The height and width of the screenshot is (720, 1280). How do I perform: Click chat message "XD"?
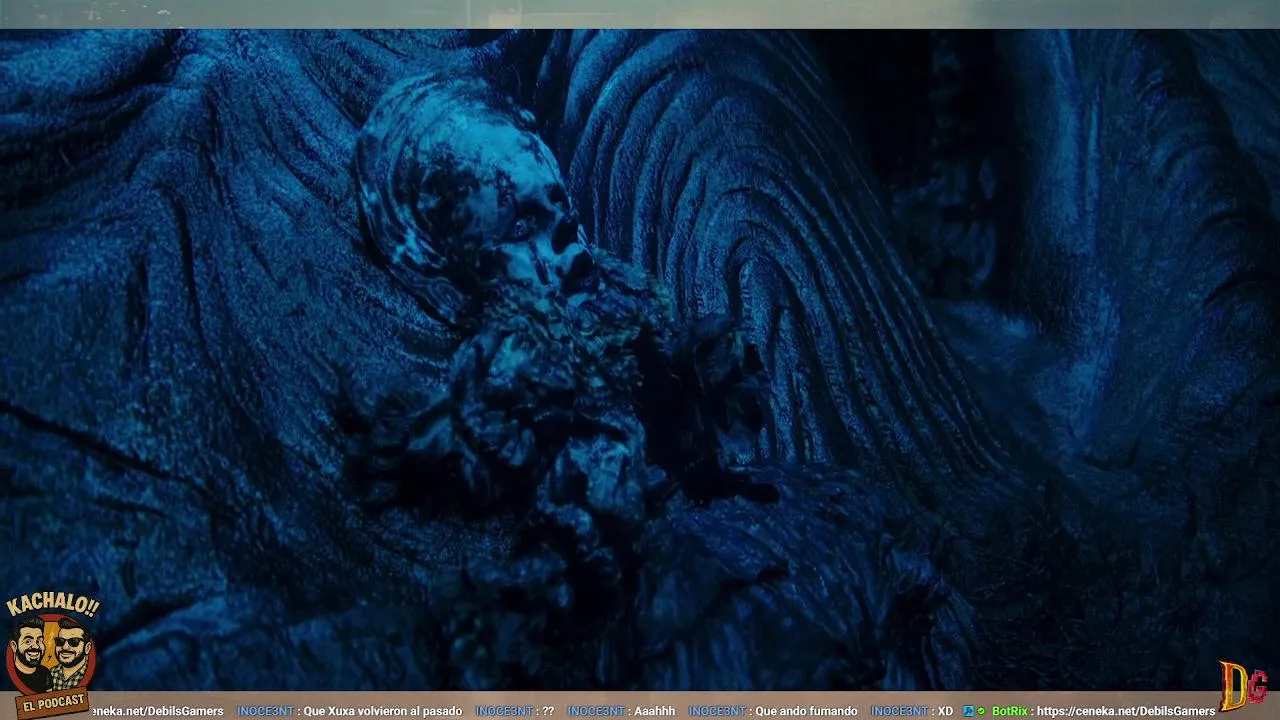pyautogui.click(x=945, y=711)
